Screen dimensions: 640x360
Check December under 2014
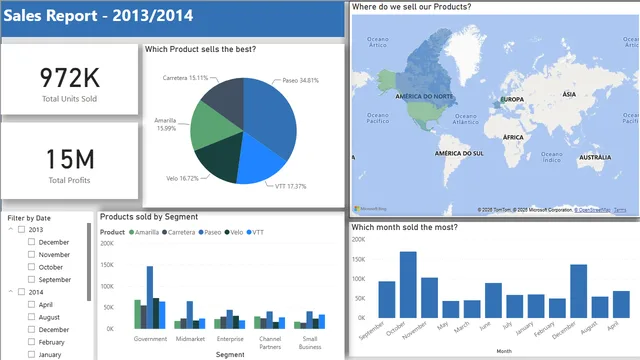point(31,329)
